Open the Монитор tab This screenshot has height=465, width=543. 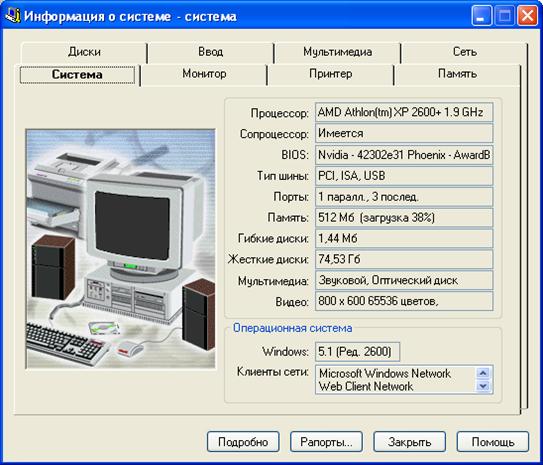coord(204,74)
